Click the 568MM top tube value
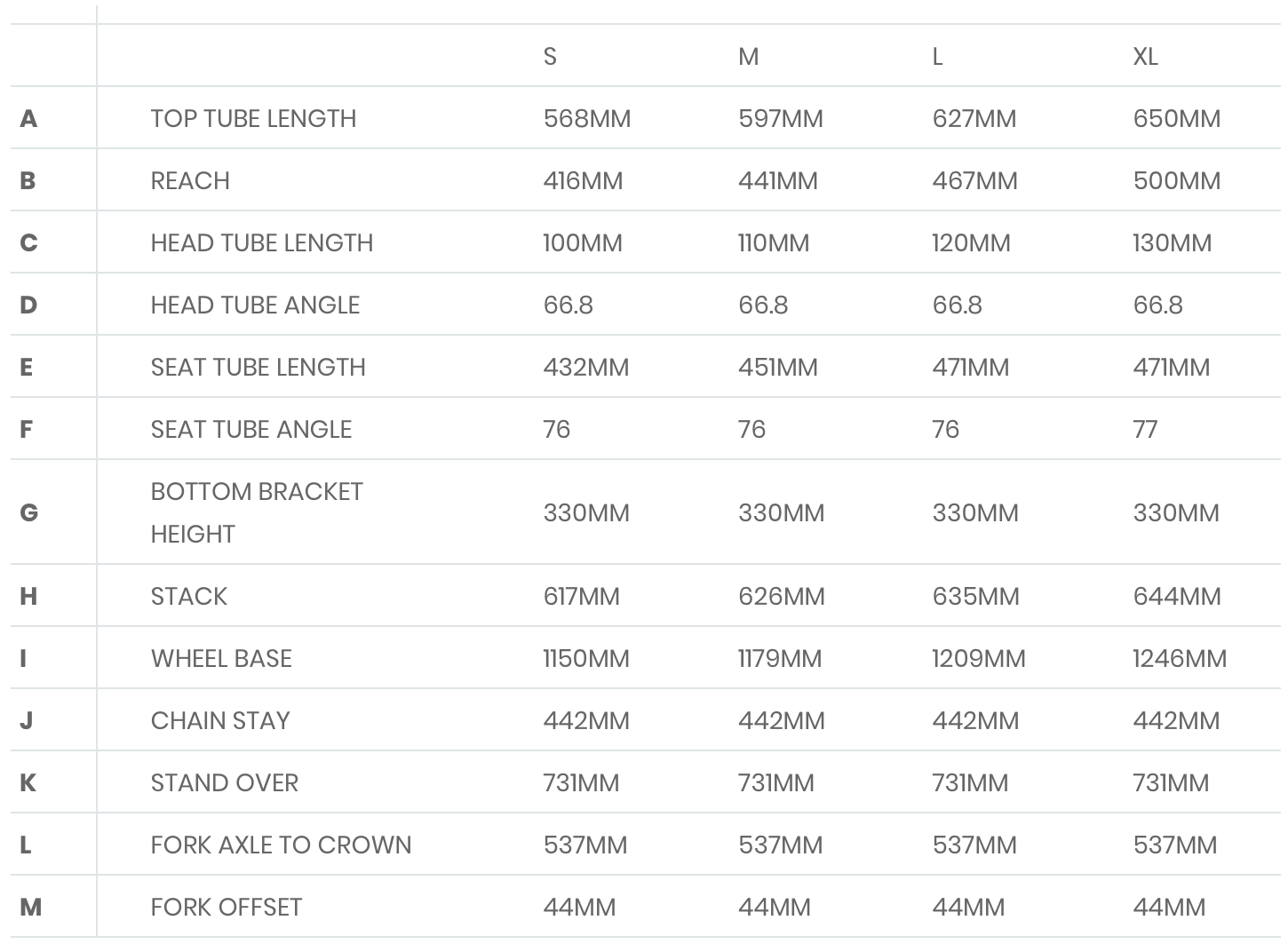The width and height of the screenshot is (1288, 952). [586, 119]
